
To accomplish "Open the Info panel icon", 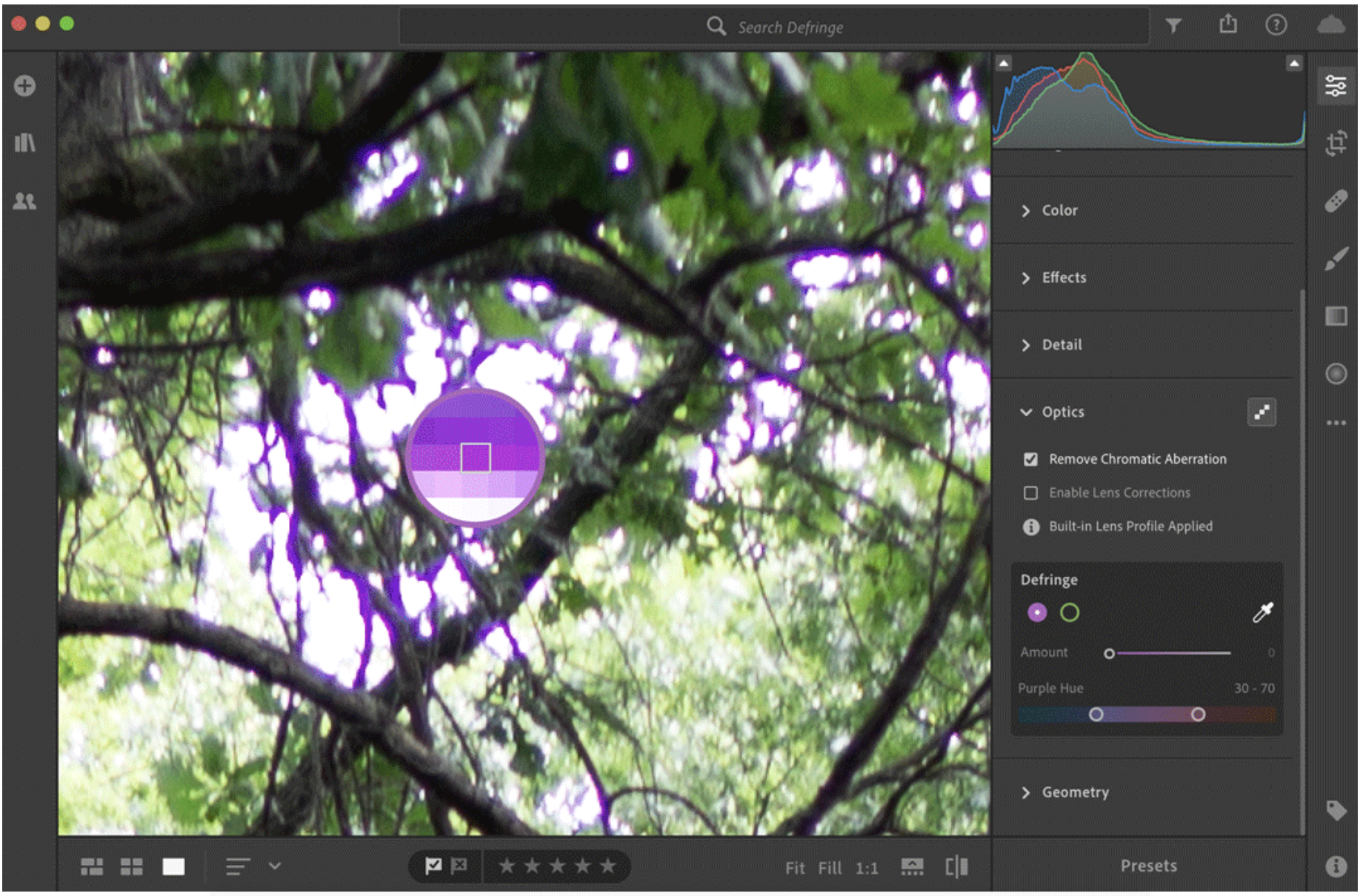I will (1336, 866).
